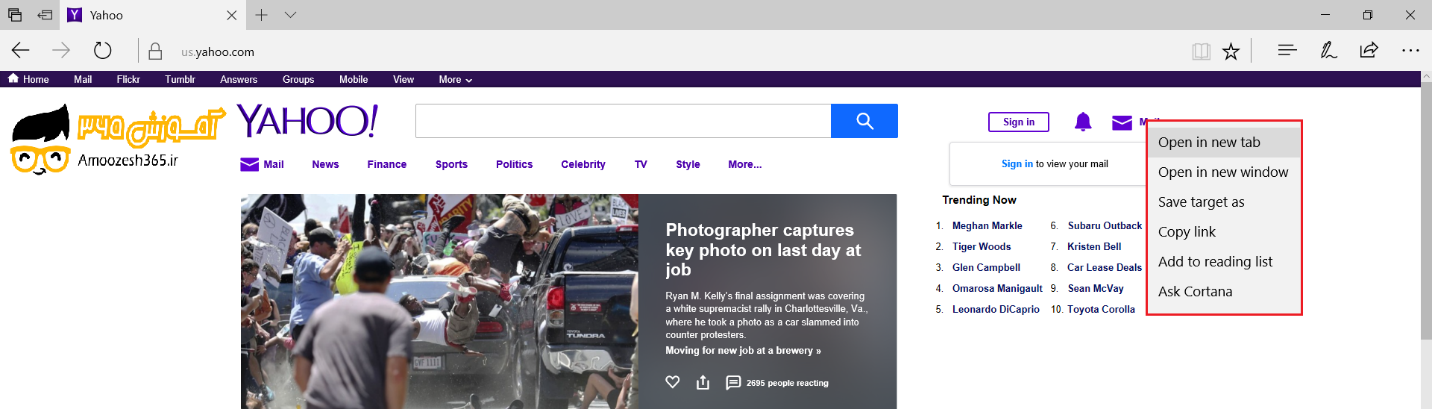Open the Hub lines icon
The width and height of the screenshot is (1432, 409).
[1288, 50]
